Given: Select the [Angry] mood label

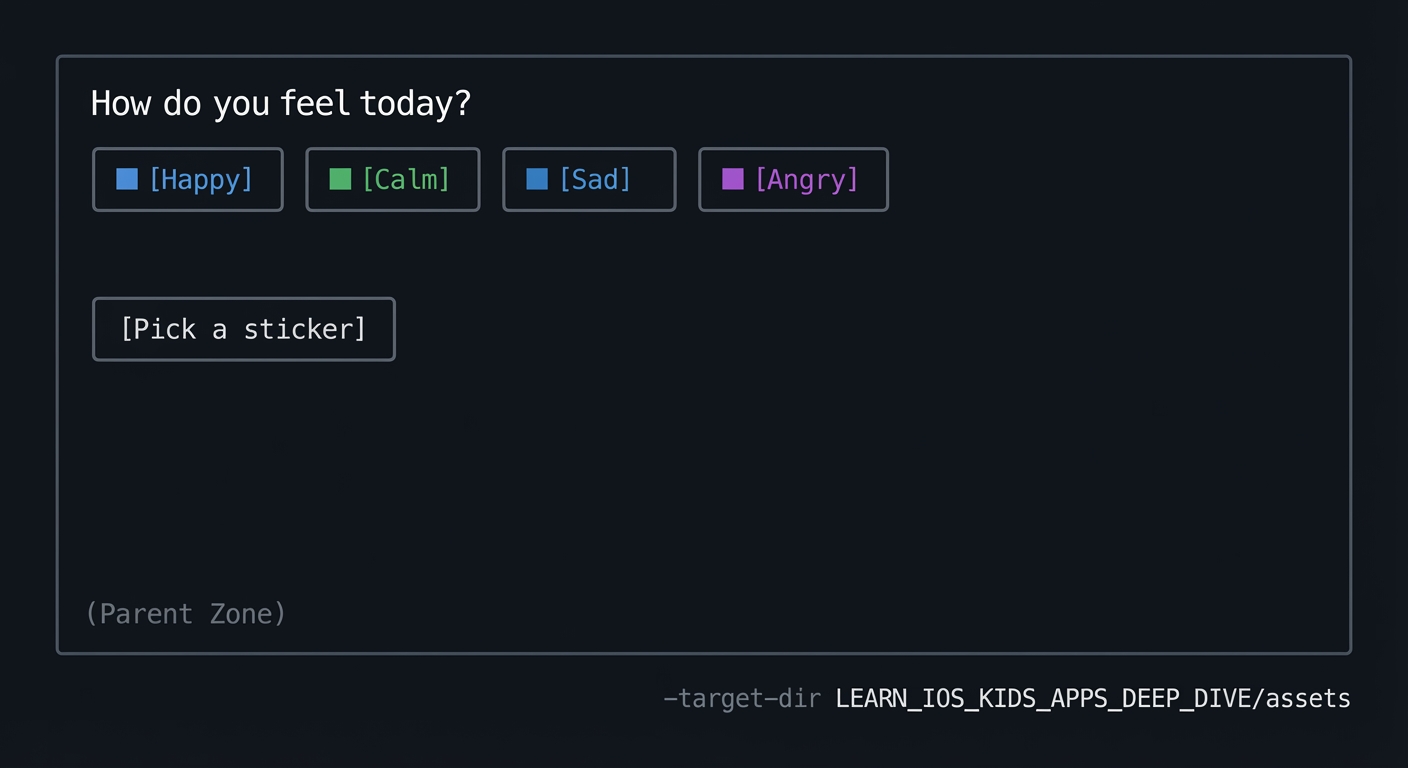Looking at the screenshot, I should [x=807, y=180].
